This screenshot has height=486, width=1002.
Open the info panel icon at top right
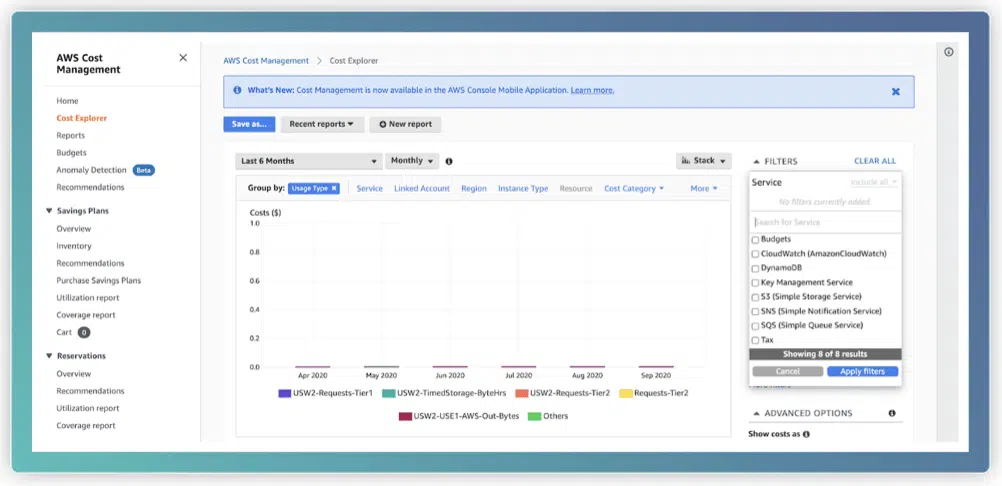pos(948,52)
